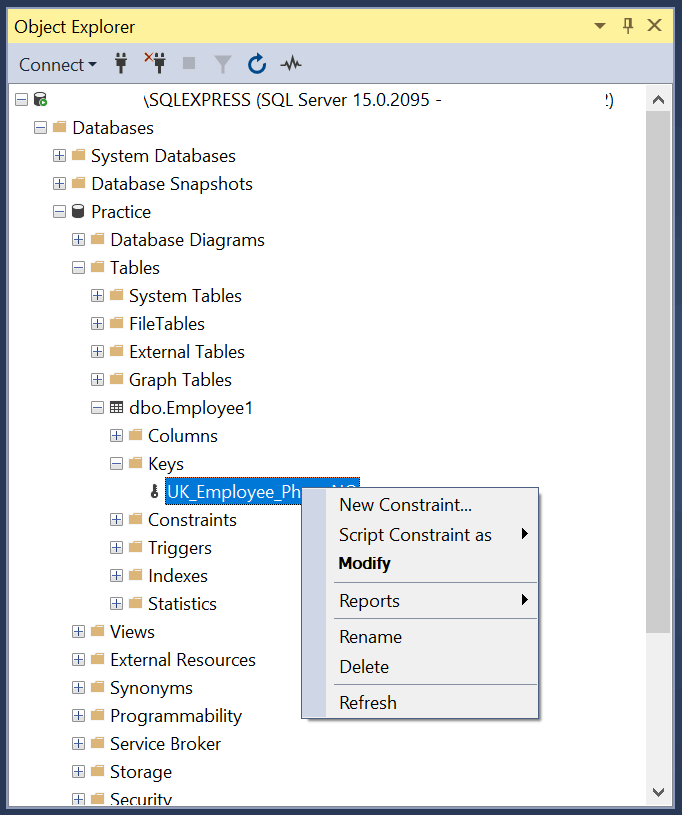Click the Databases folder icon
The width and height of the screenshot is (682, 815).
58,127
